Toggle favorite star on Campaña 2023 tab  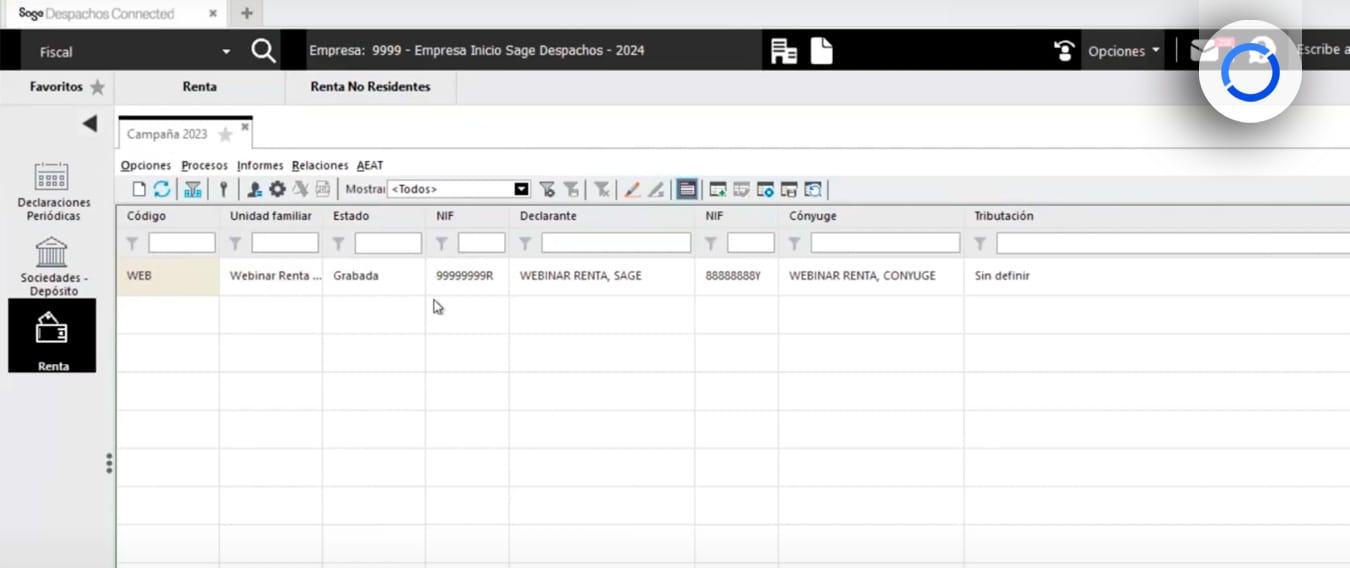[225, 134]
